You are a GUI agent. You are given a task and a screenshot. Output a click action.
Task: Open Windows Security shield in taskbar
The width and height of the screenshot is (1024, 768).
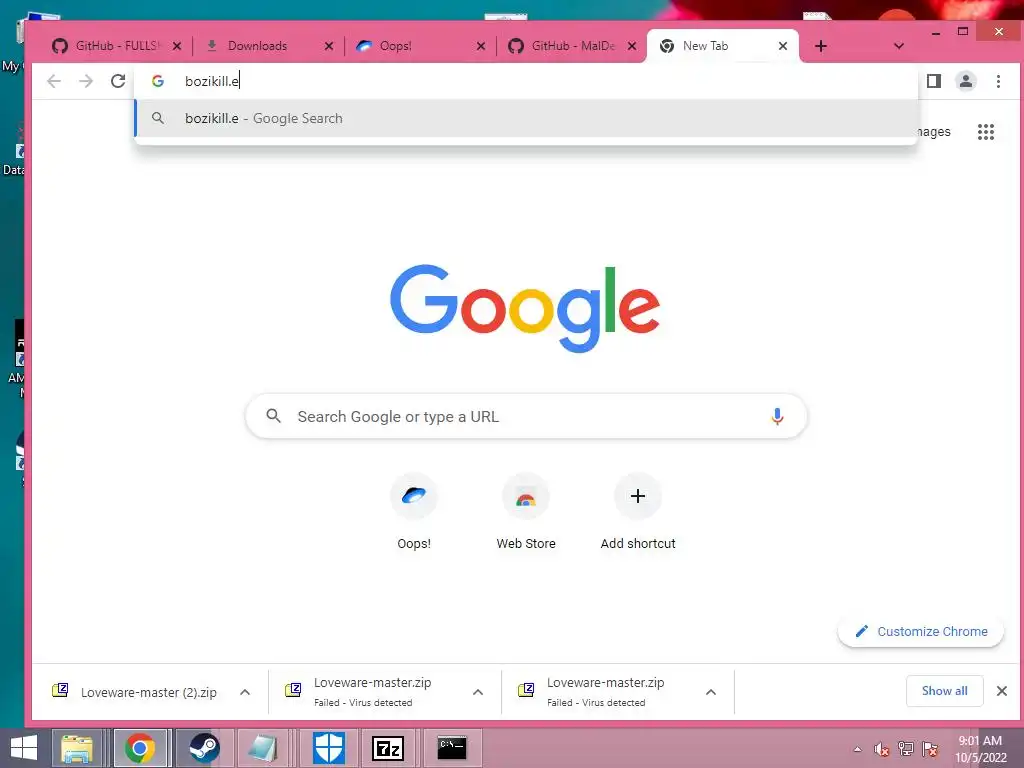point(328,748)
